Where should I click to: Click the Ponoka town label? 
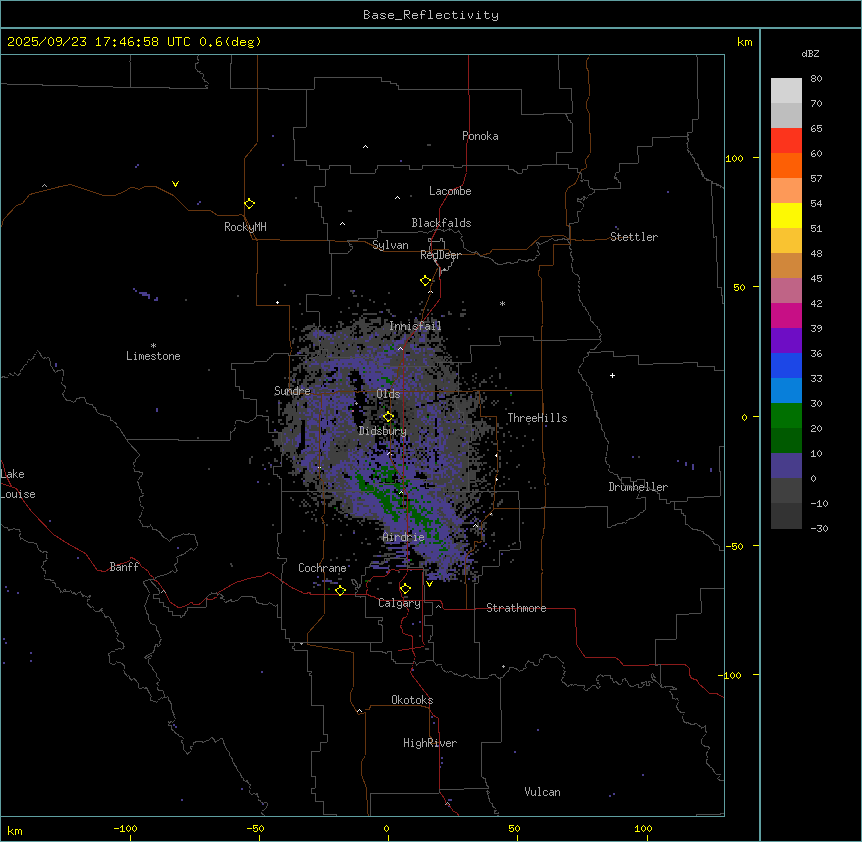pyautogui.click(x=480, y=136)
